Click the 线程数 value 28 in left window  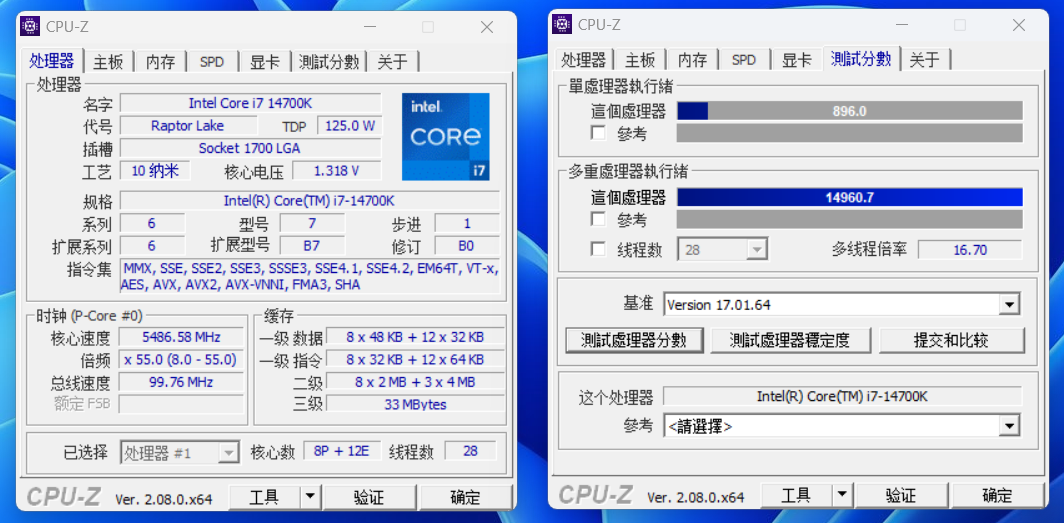470,450
